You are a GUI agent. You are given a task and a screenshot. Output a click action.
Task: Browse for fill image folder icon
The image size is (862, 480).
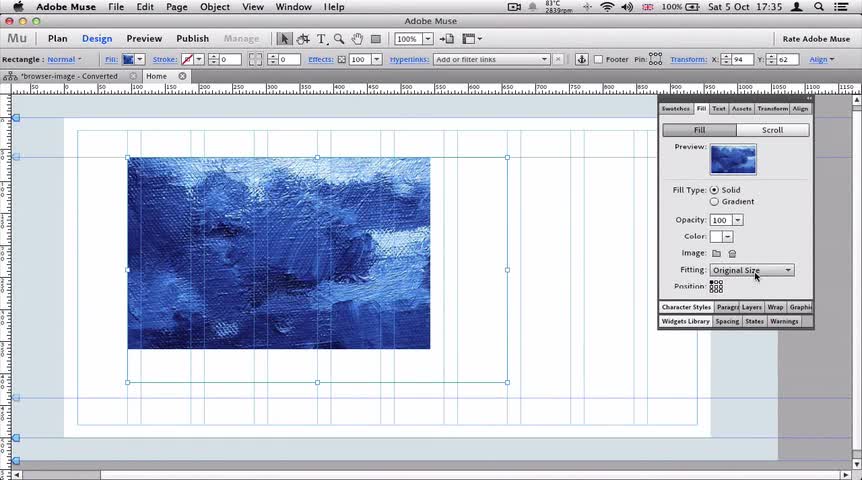716,253
